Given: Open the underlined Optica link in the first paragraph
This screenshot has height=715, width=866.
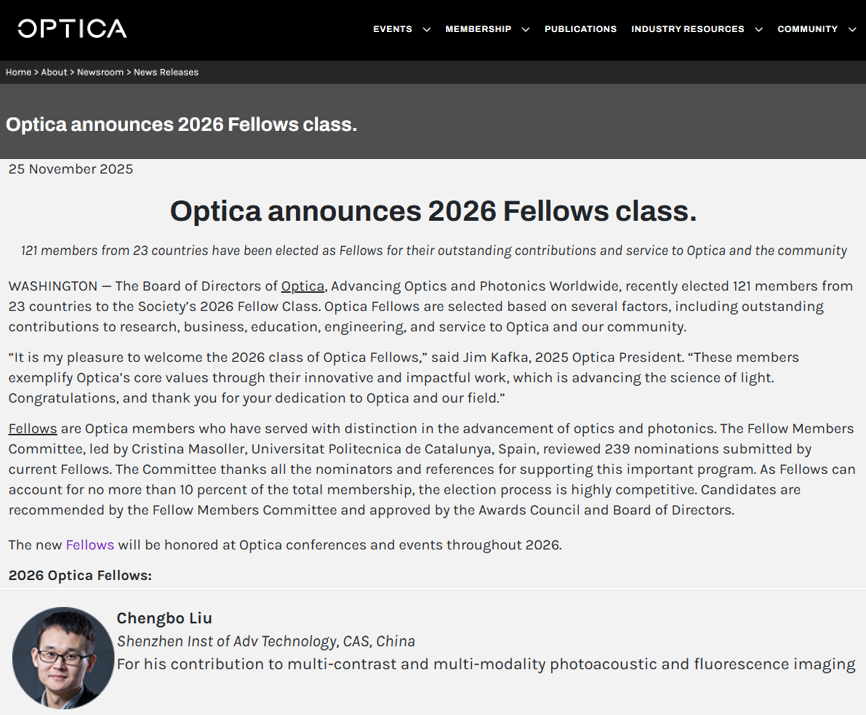Looking at the screenshot, I should coord(302,286).
